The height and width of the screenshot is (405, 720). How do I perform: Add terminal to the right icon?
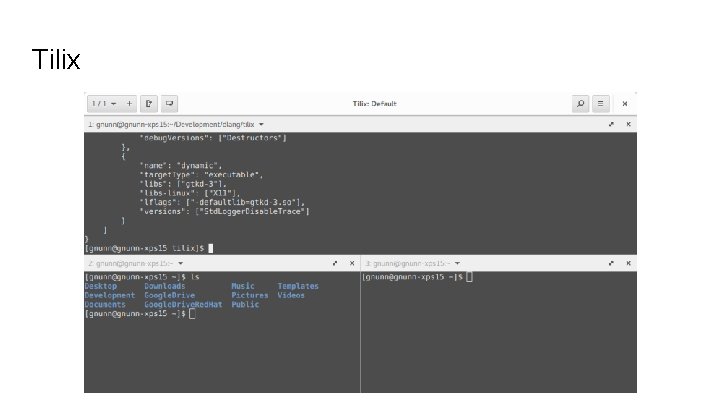[149, 104]
